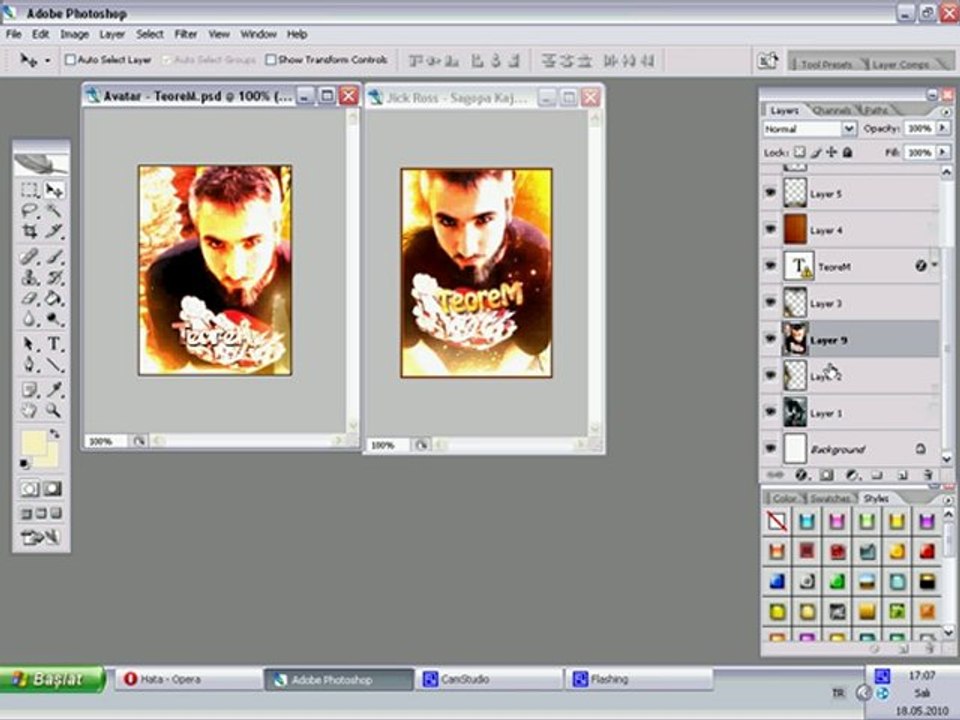
Task: Toggle Layer 9 visibility eye
Action: click(x=770, y=339)
